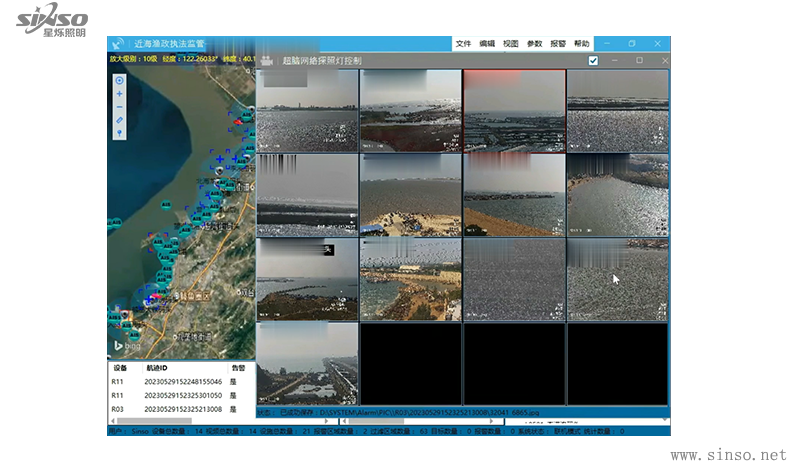Open the 参数 menu

click(x=534, y=44)
